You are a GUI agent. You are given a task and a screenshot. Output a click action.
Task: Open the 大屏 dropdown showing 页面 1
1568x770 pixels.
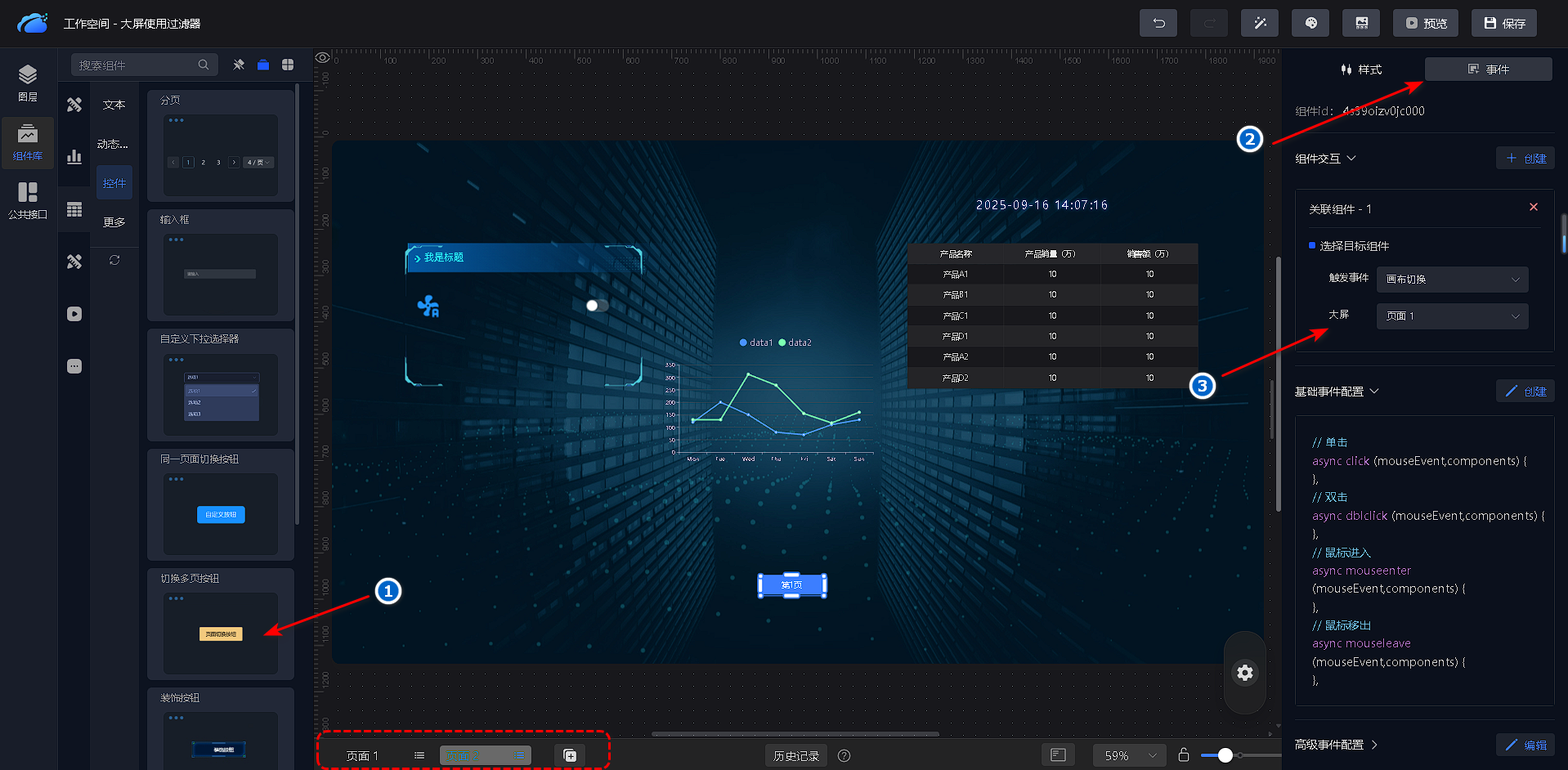(1452, 316)
